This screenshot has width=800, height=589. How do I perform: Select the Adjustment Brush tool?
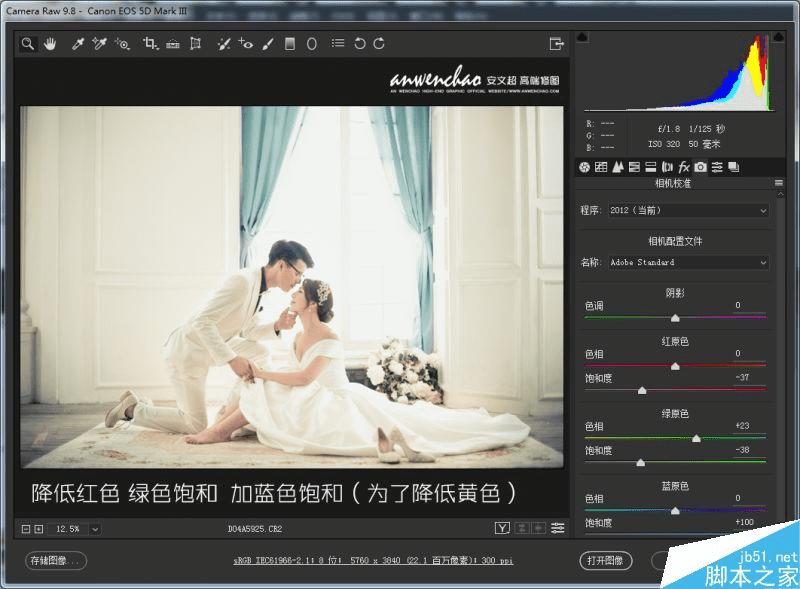[x=268, y=44]
